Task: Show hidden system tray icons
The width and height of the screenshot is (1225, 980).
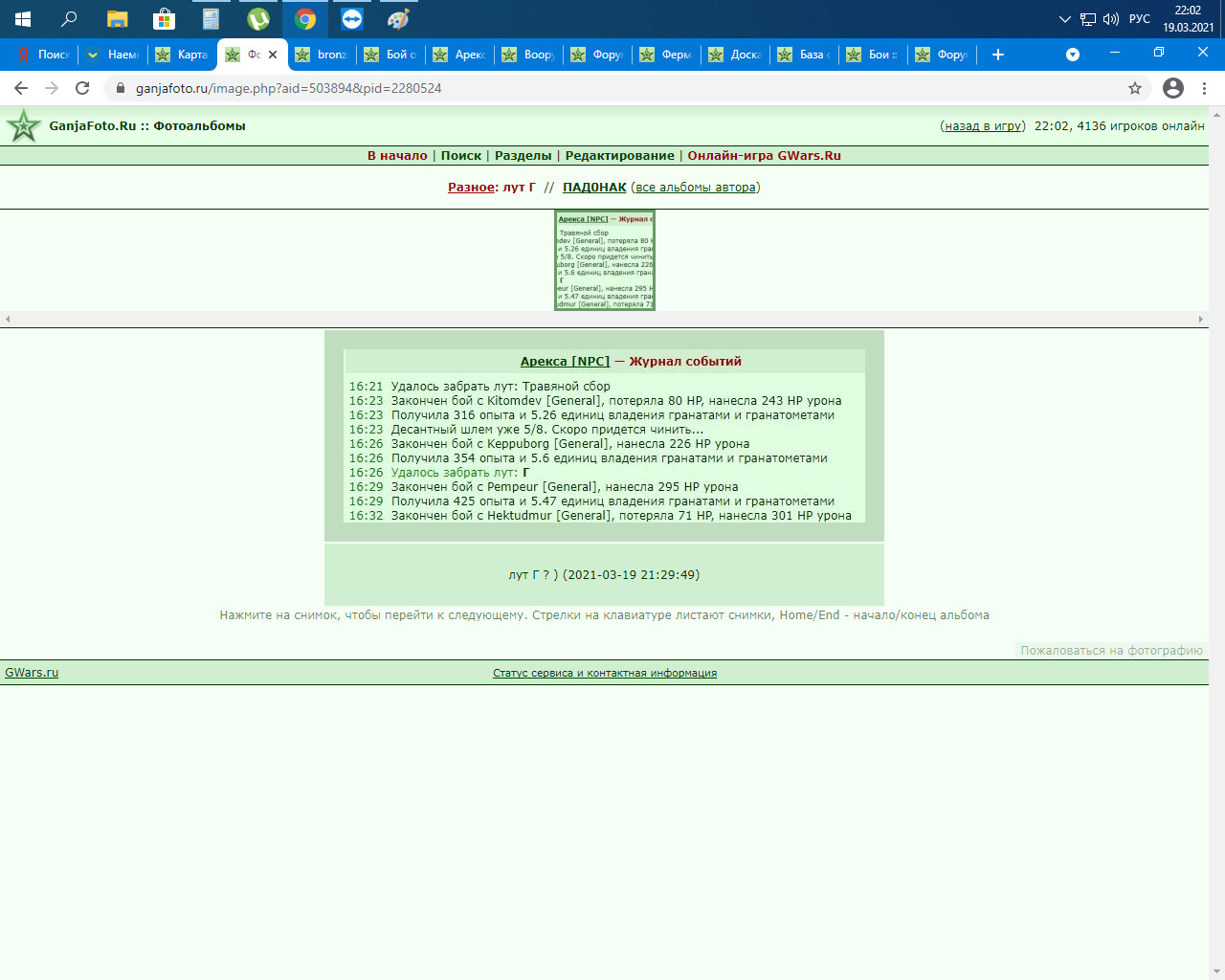Action: (x=1065, y=19)
